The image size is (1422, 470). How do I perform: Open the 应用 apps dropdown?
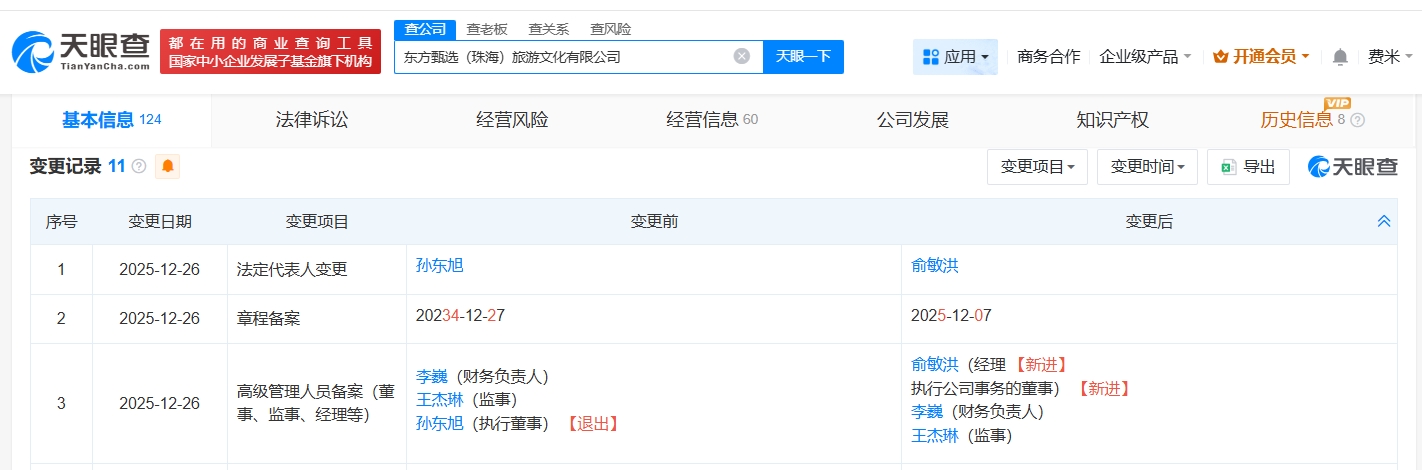coord(955,57)
